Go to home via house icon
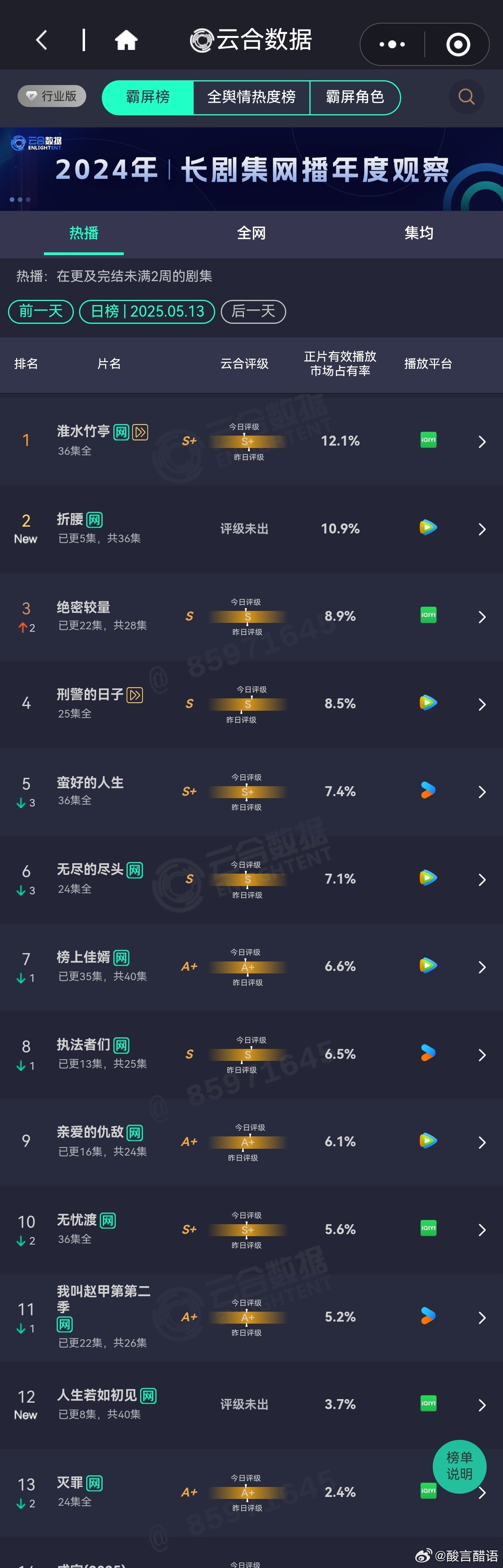 [x=127, y=41]
